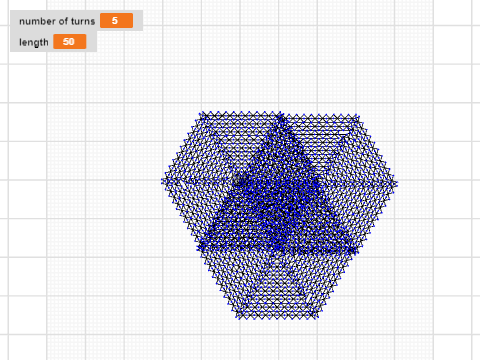The image size is (480, 360).
Task: Click the number of turns value 5
Action: [116, 21]
